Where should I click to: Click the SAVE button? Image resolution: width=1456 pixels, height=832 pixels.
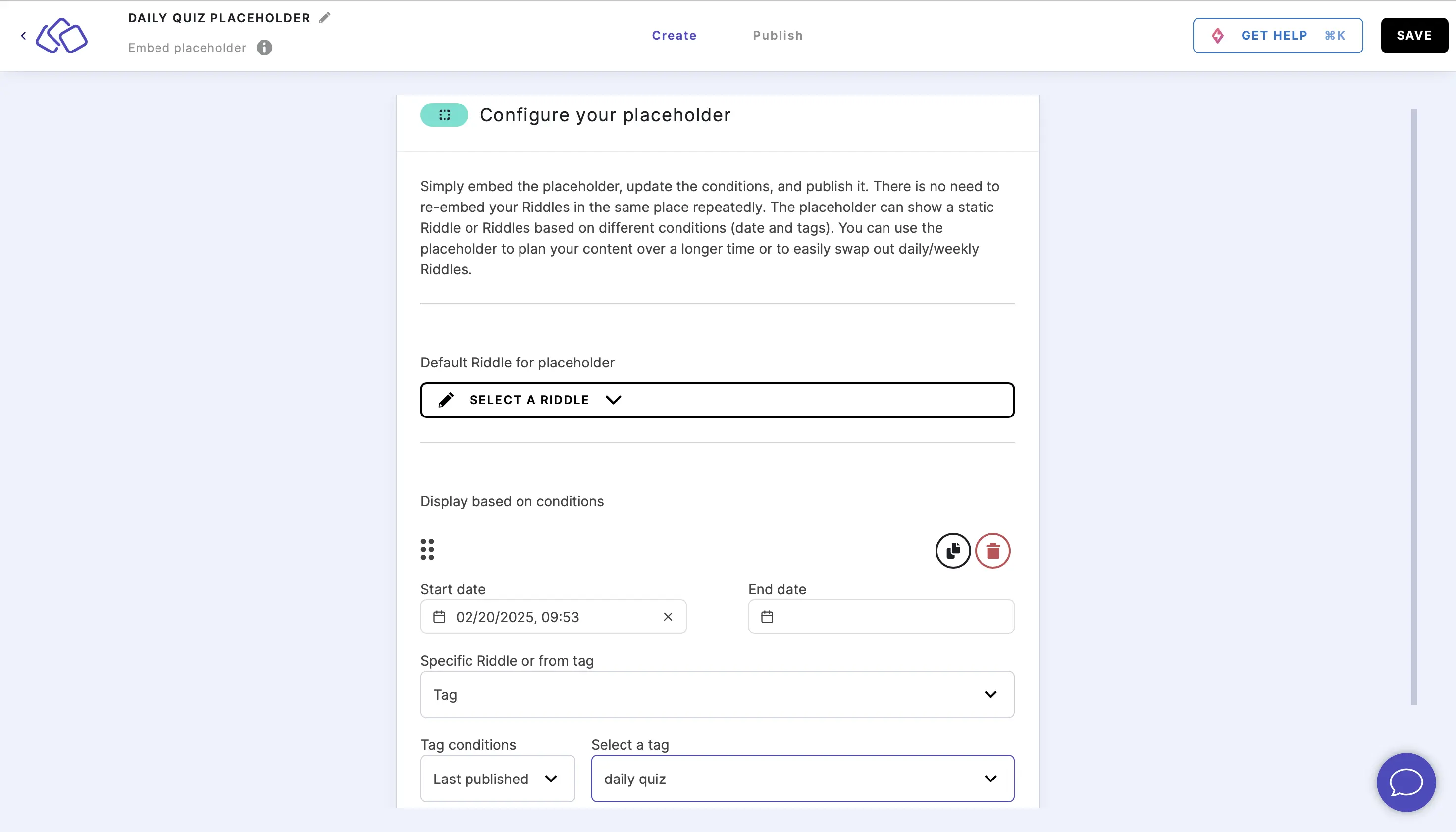pyautogui.click(x=1414, y=35)
